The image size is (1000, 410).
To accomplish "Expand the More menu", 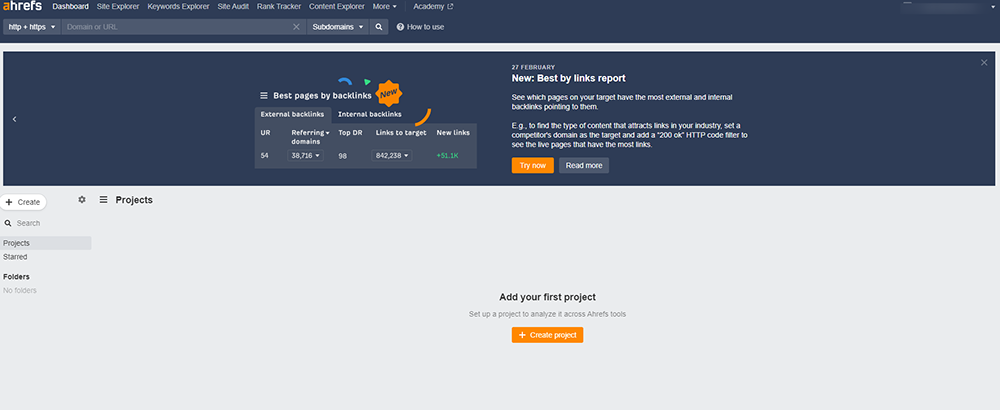I will click(385, 6).
